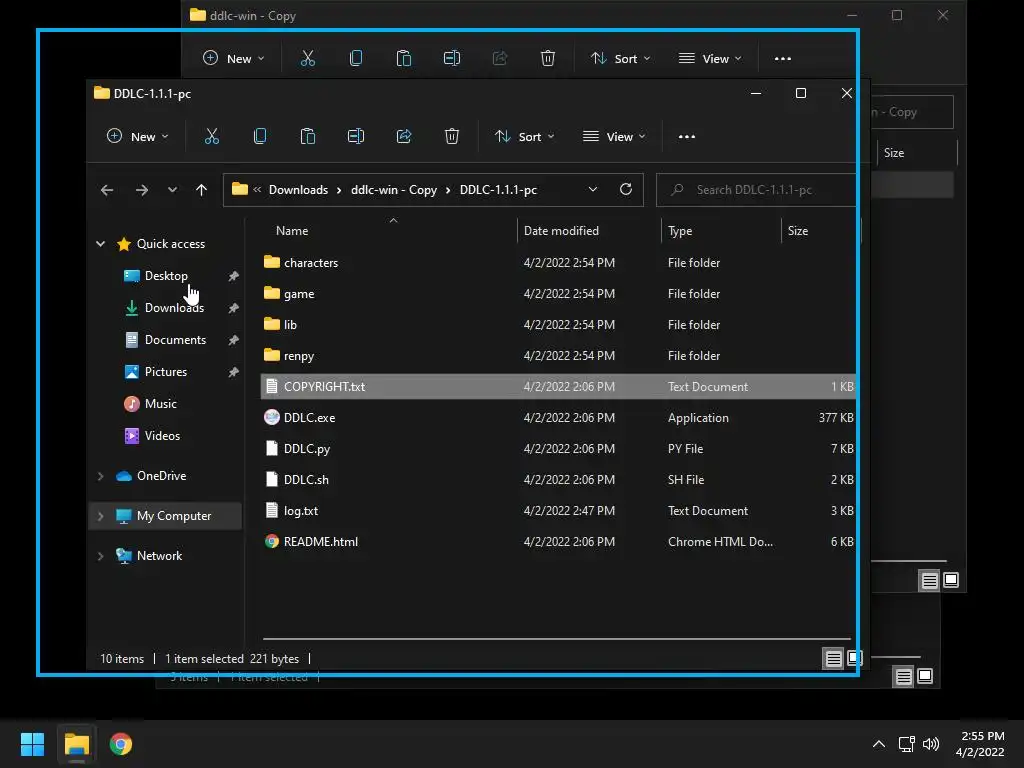Click Rename icon in ddlc-win - Copy window
Image resolution: width=1024 pixels, height=768 pixels.
coord(452,58)
